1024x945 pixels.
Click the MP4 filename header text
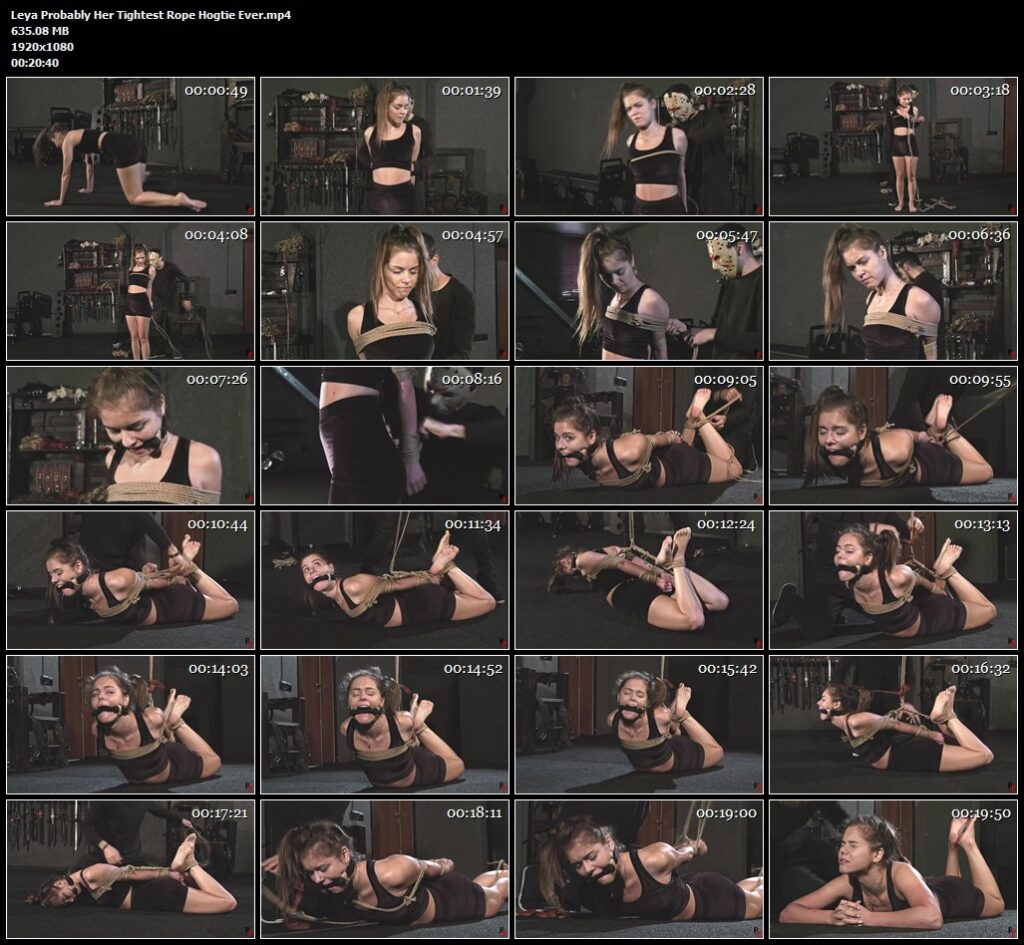pyautogui.click(x=148, y=15)
